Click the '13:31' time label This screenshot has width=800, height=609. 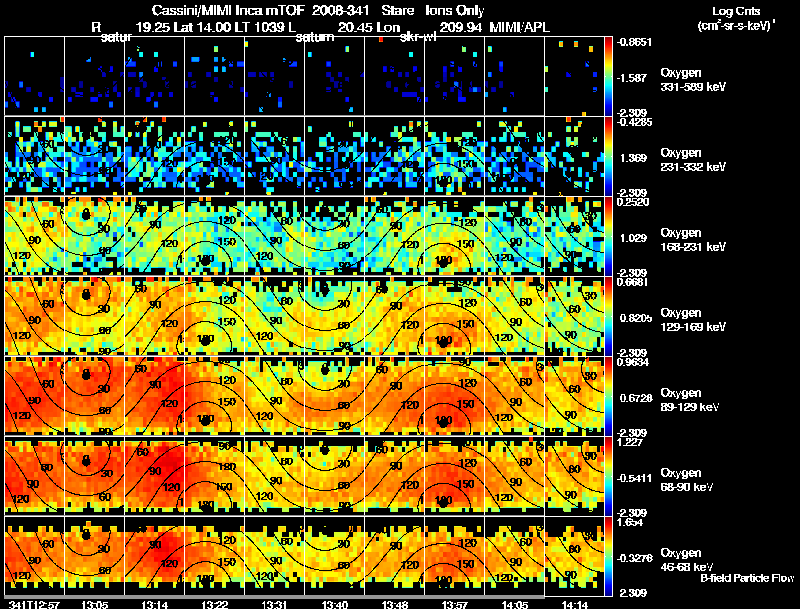tap(274, 604)
